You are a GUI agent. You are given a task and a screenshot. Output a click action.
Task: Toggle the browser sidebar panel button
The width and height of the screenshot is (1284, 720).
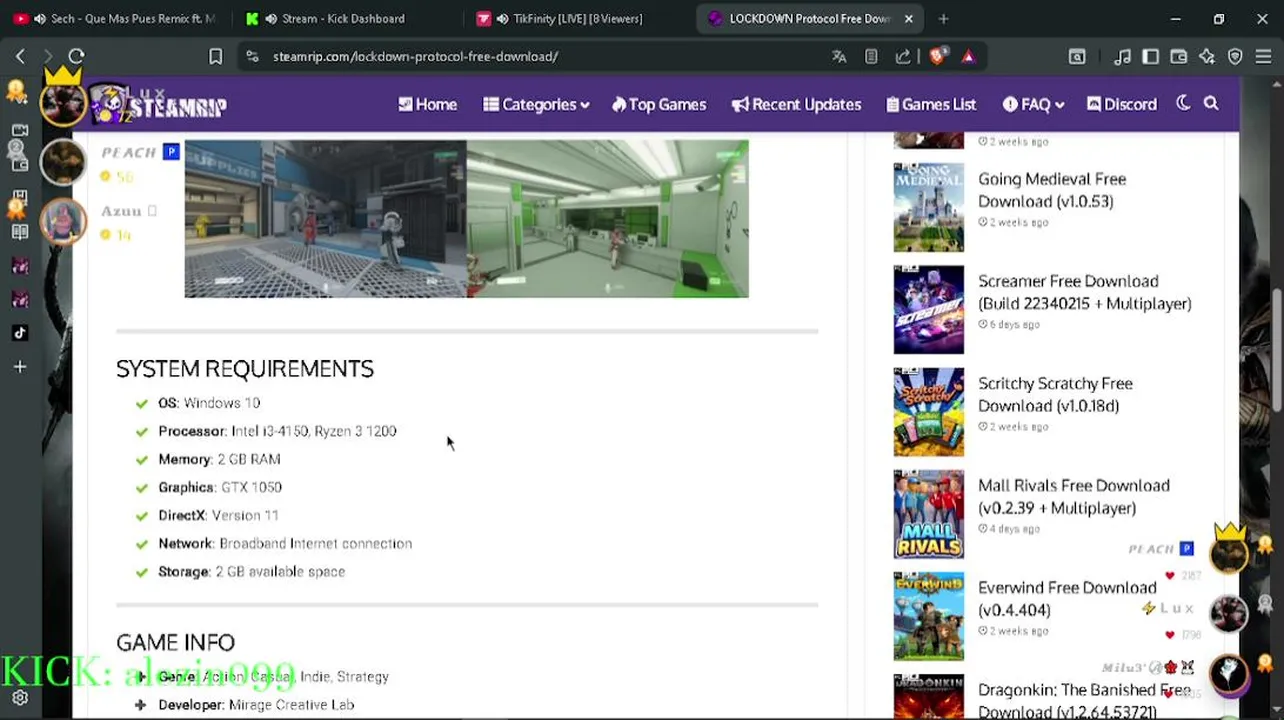(1151, 57)
